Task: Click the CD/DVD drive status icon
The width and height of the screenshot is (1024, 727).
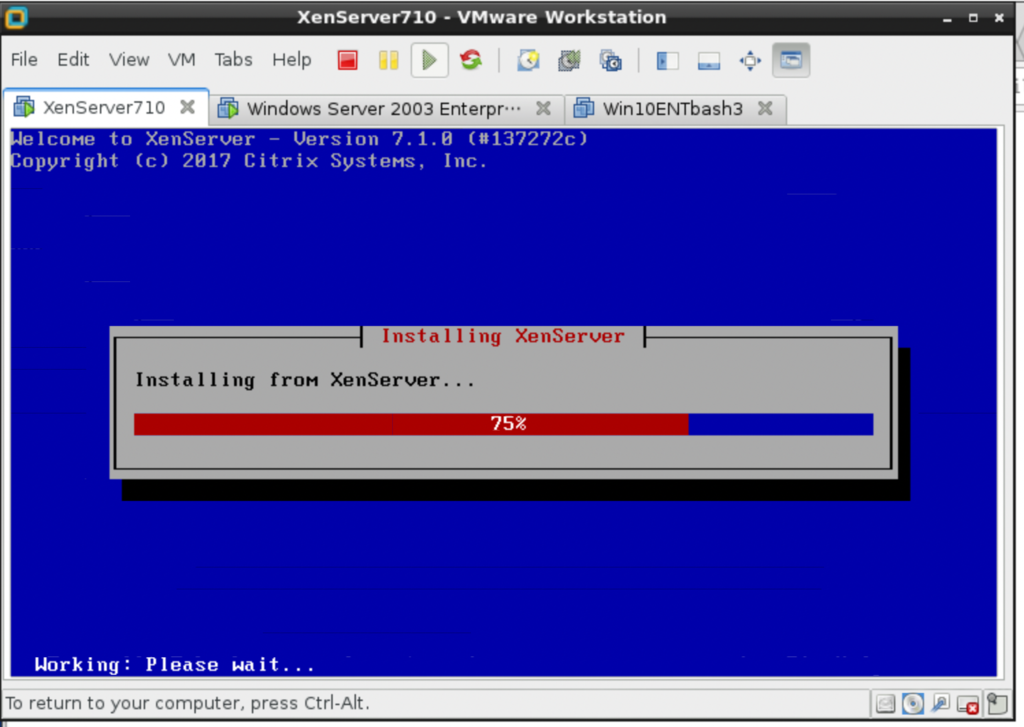Action: [913, 703]
